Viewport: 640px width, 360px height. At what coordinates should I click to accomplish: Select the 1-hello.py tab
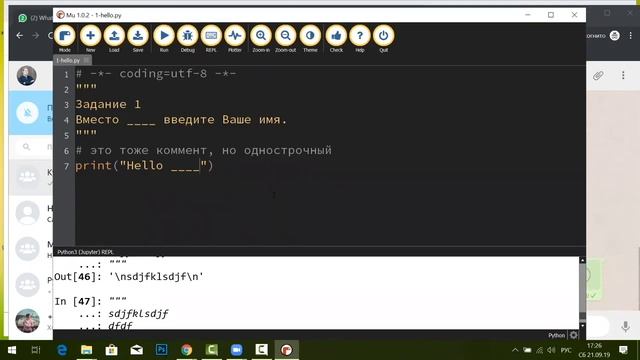[68, 60]
